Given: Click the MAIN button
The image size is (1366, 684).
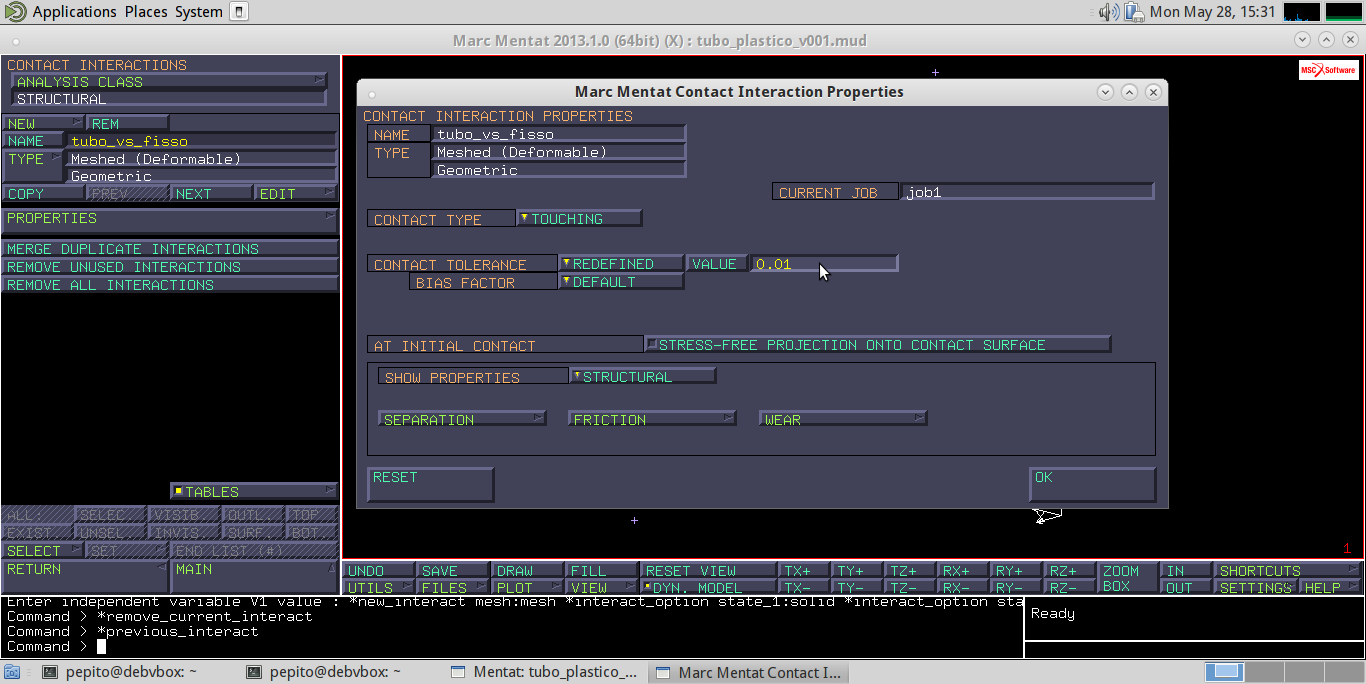Looking at the screenshot, I should coord(255,576).
